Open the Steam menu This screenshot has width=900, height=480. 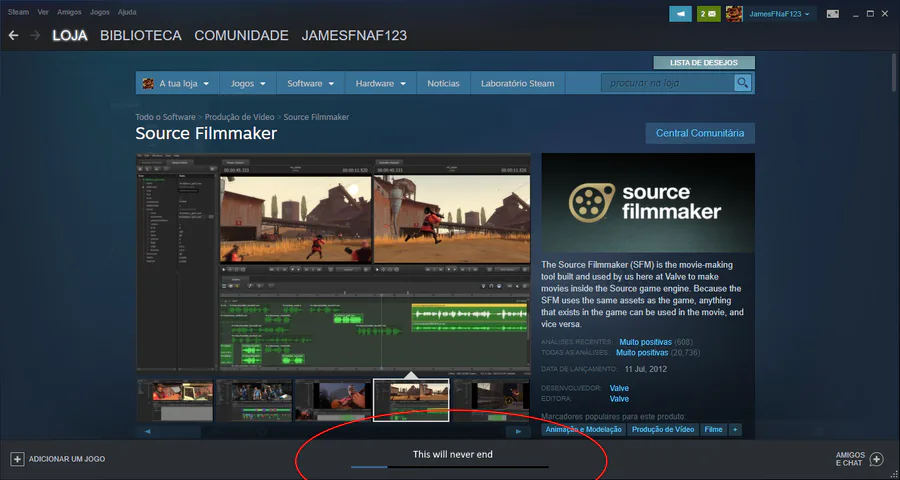(18, 12)
